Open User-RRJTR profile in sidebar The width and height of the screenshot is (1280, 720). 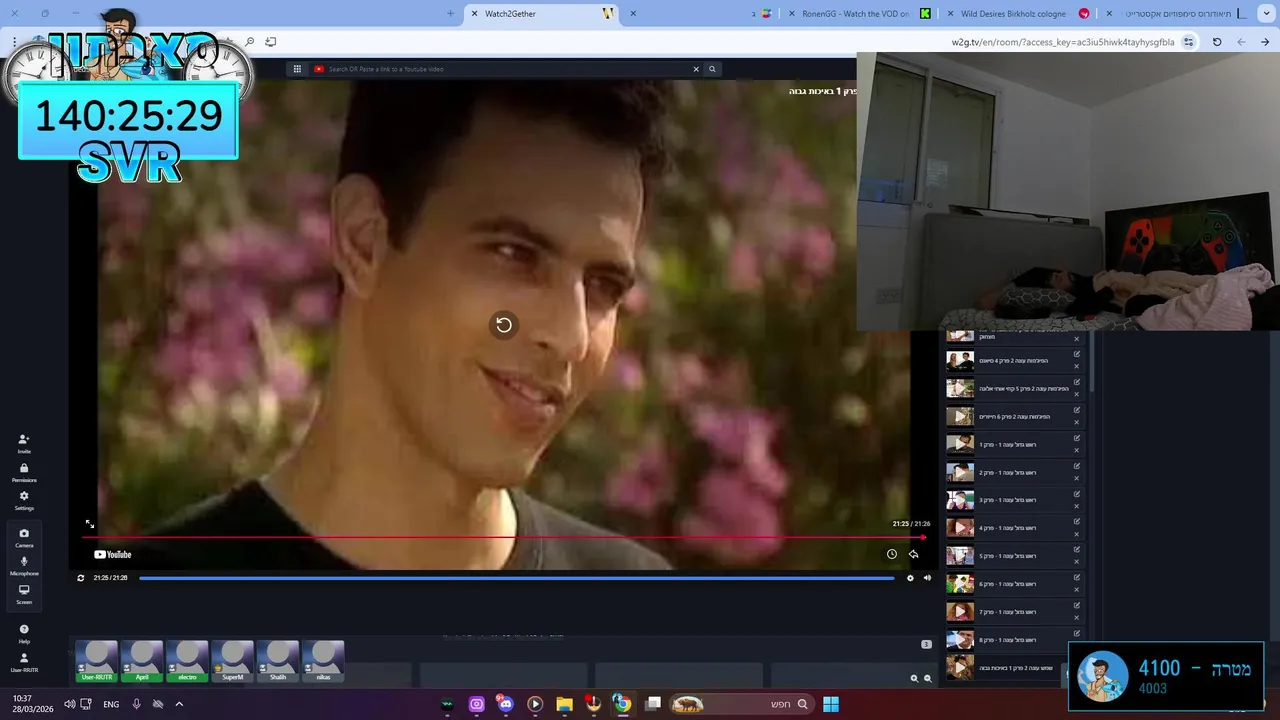[x=24, y=662]
